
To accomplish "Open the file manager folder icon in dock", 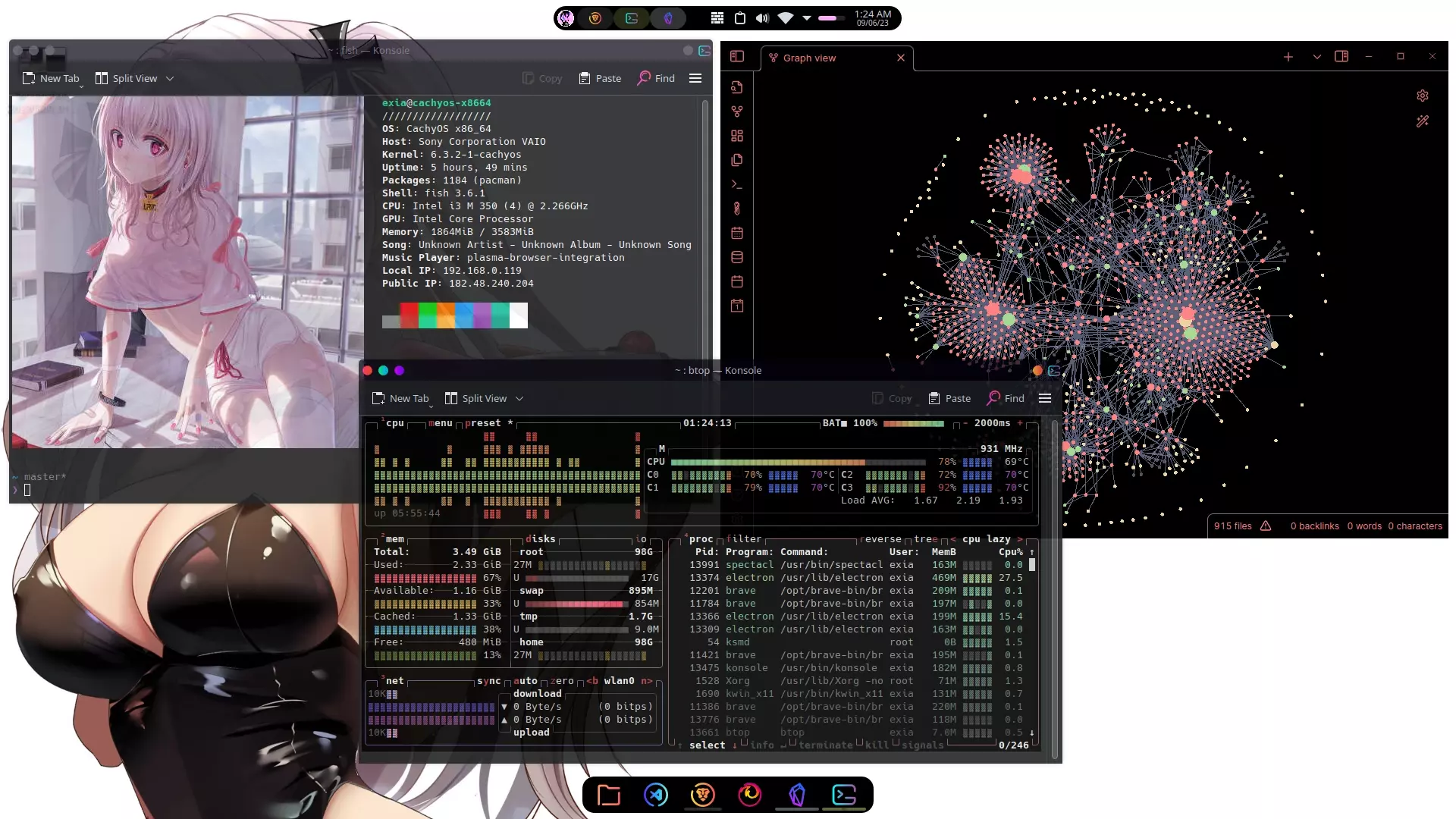I will (608, 795).
